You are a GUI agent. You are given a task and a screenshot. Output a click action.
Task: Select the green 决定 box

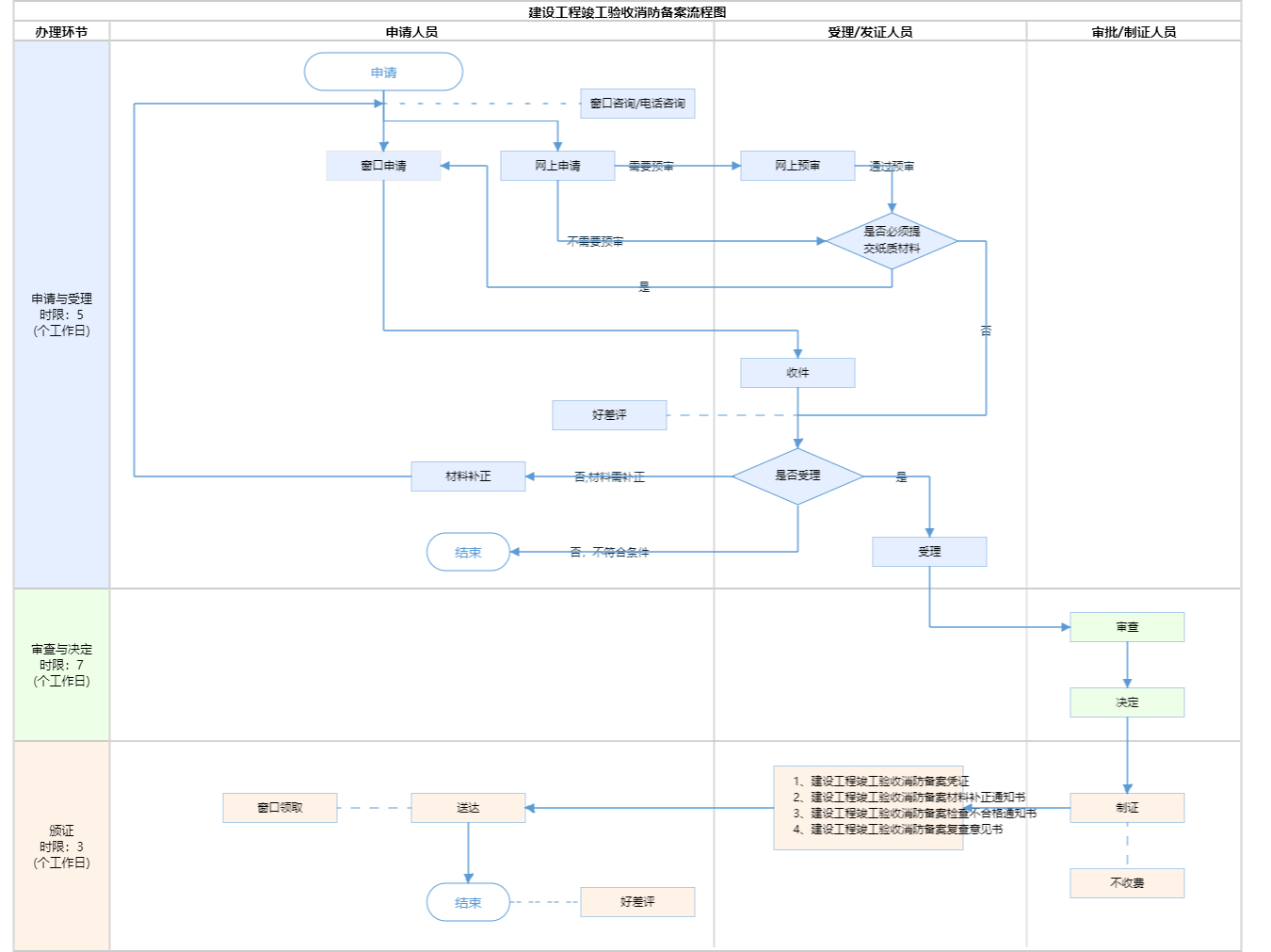tap(1127, 702)
